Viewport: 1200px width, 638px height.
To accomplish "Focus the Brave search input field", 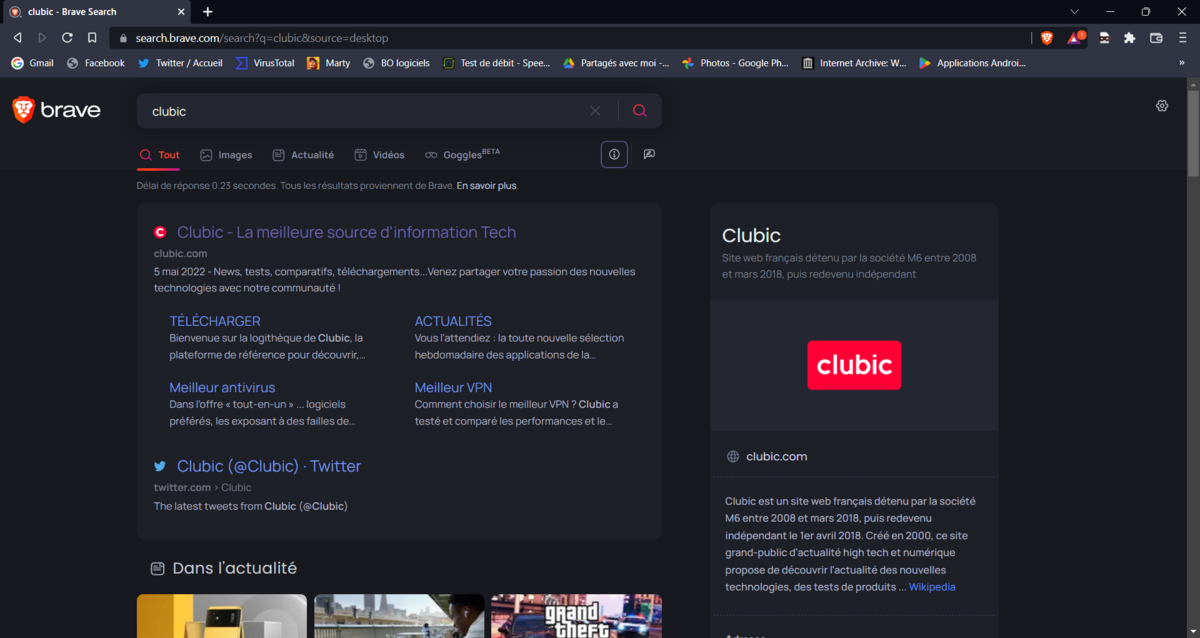I will point(365,111).
